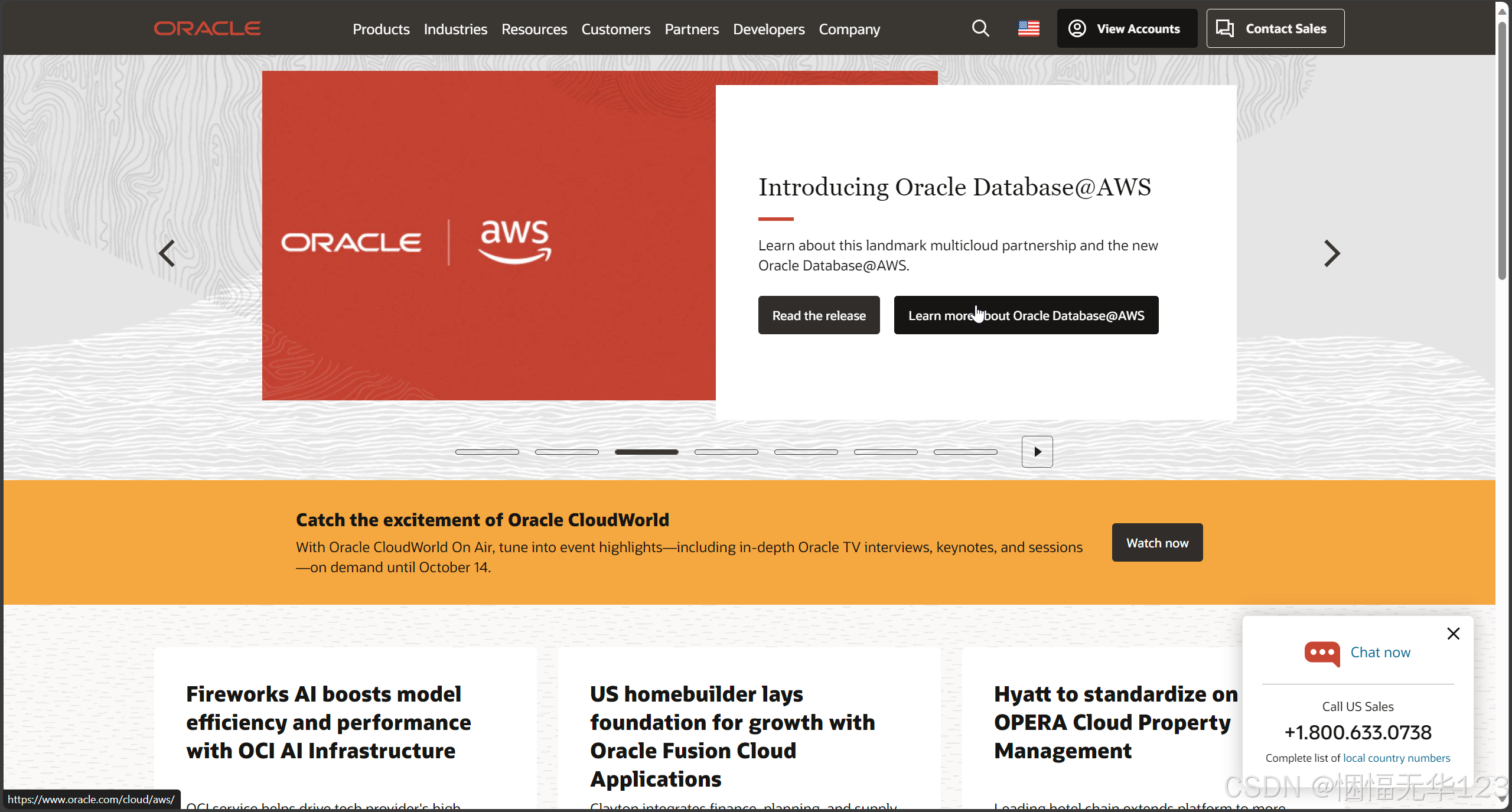This screenshot has width=1512, height=812.
Task: Expand the Products menu
Action: (x=381, y=29)
